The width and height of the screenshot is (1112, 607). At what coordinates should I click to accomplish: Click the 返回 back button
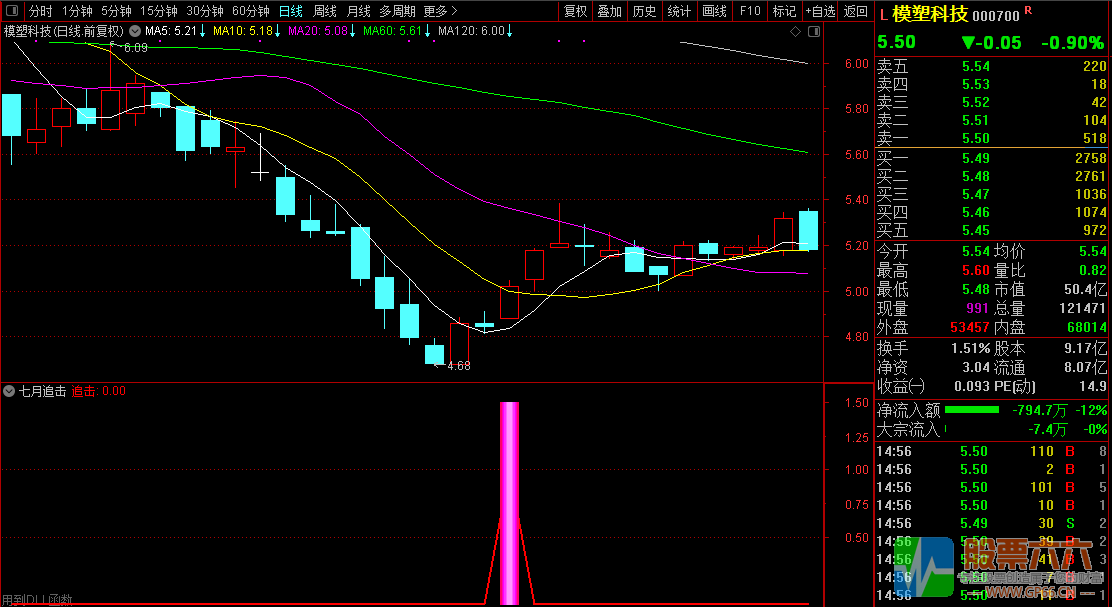(x=856, y=11)
